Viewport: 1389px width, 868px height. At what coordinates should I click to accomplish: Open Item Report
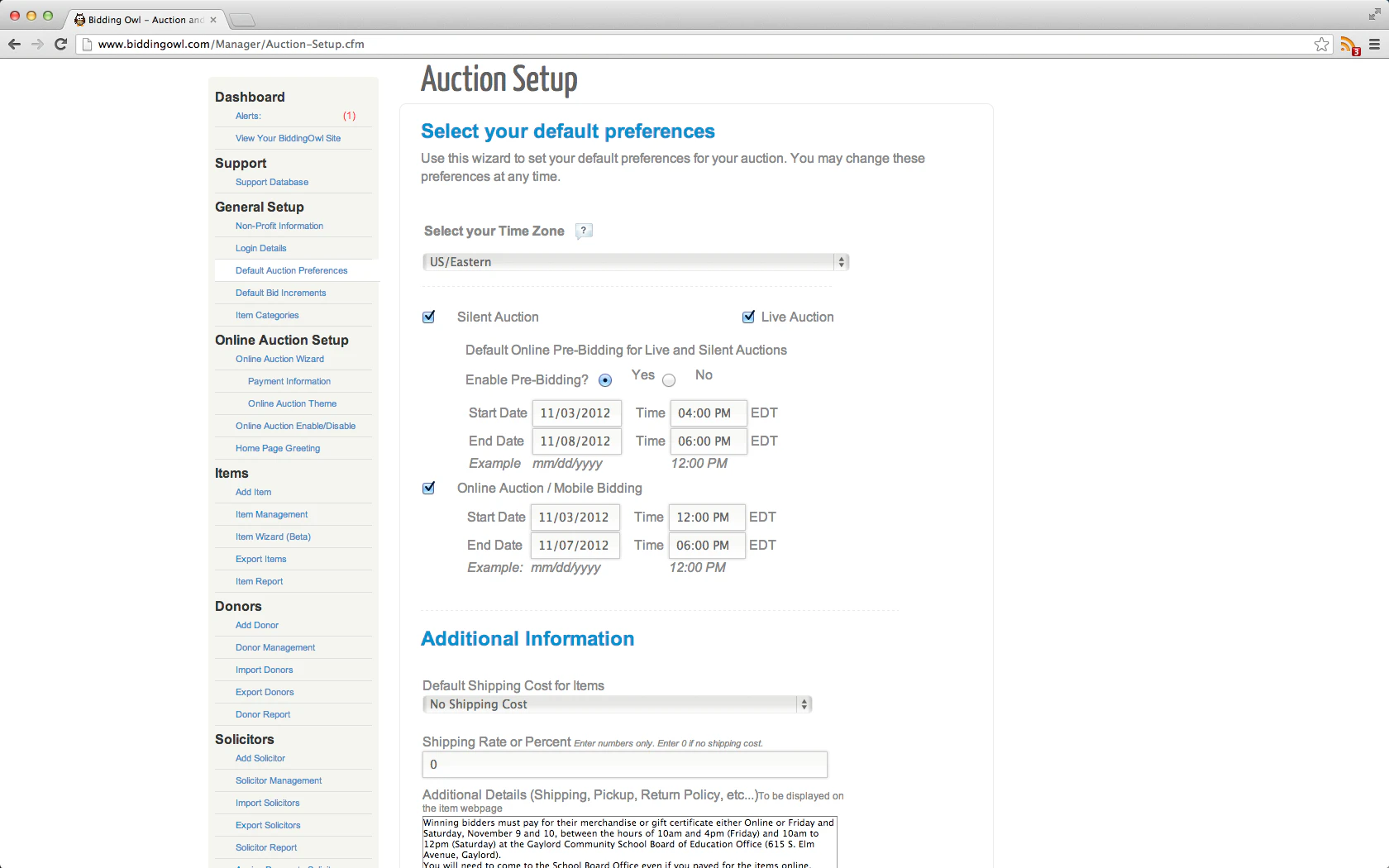pyautogui.click(x=260, y=581)
